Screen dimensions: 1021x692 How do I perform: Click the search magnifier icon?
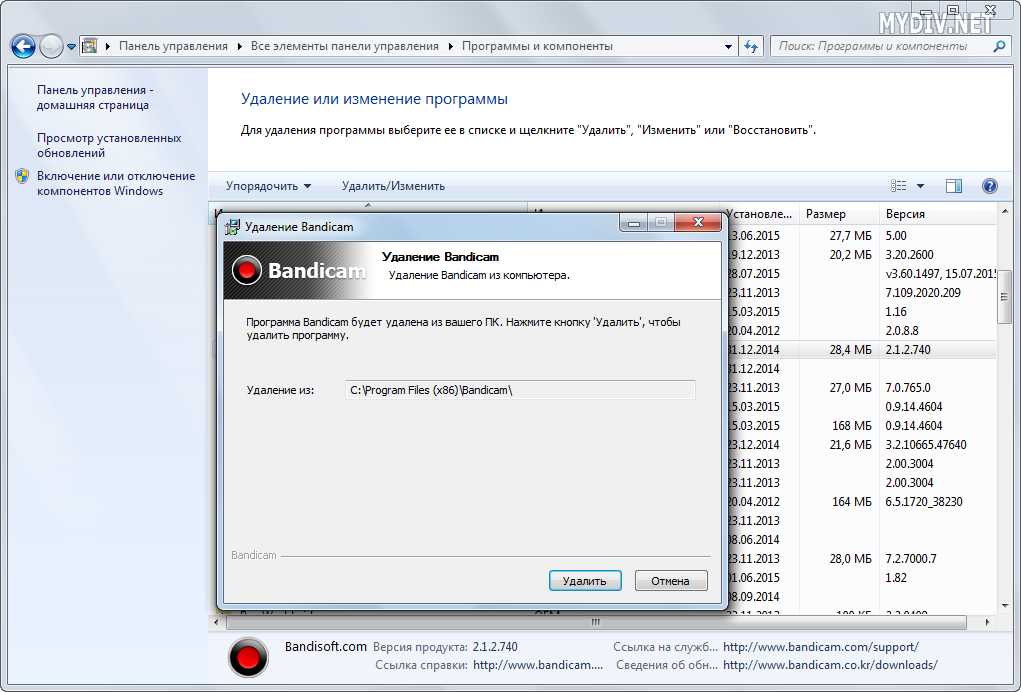[x=998, y=46]
